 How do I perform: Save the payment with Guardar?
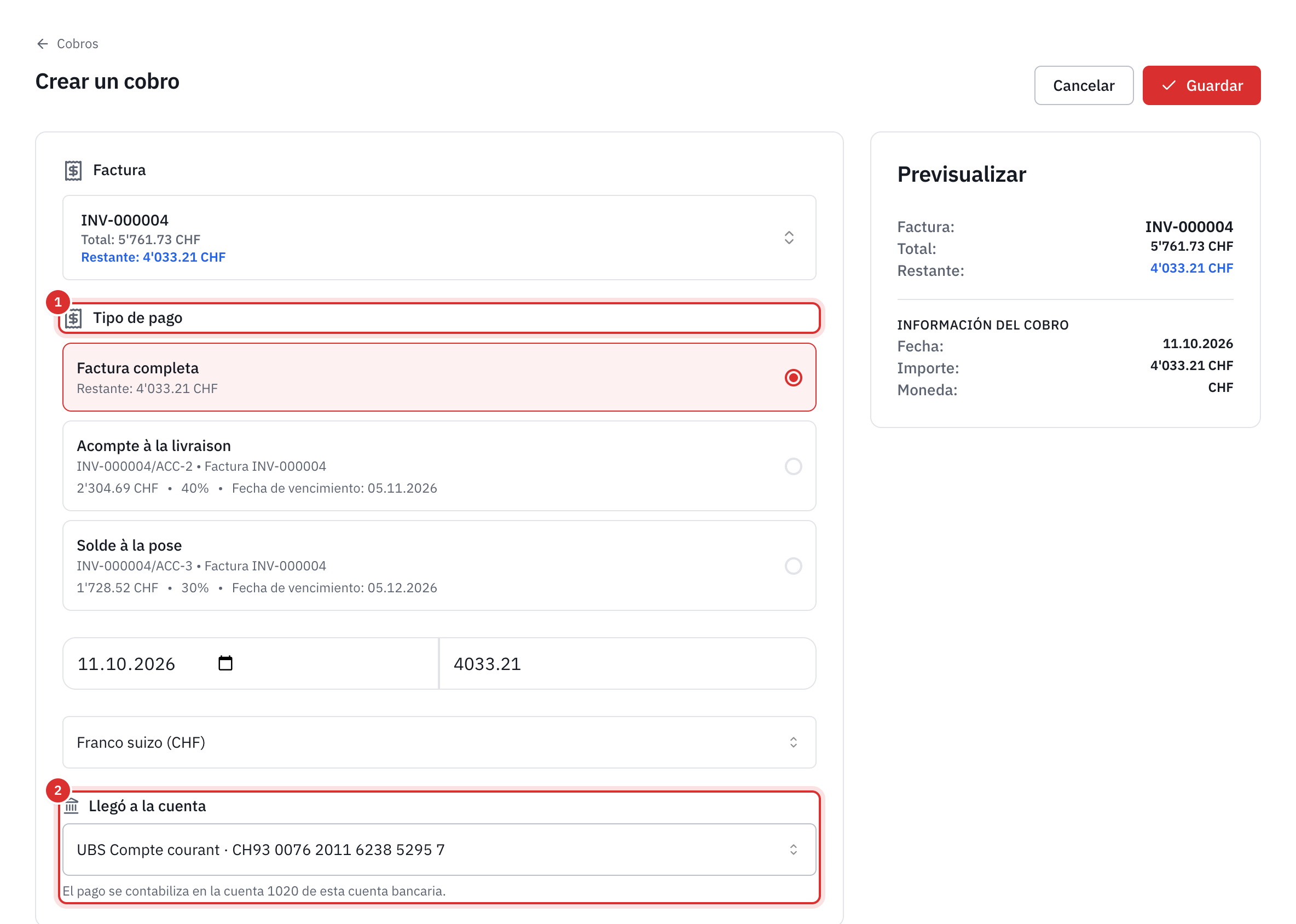click(1201, 85)
